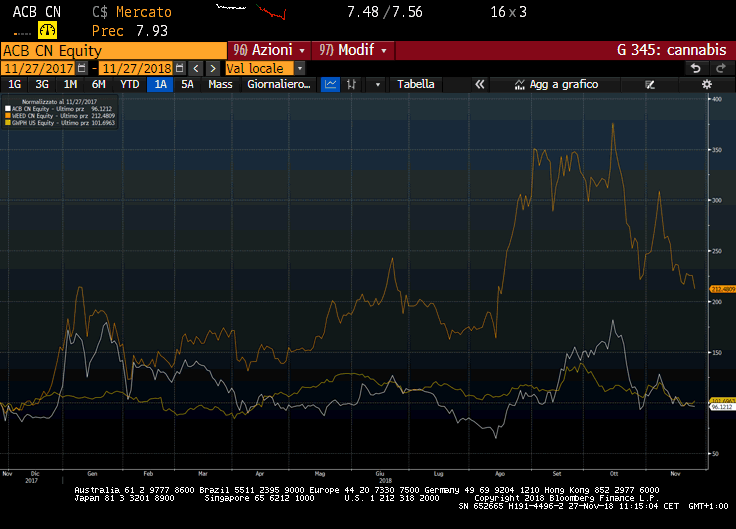Click the Normalizzato al 11/27/2017 legend header
This screenshot has width=736, height=529.
coord(59,101)
